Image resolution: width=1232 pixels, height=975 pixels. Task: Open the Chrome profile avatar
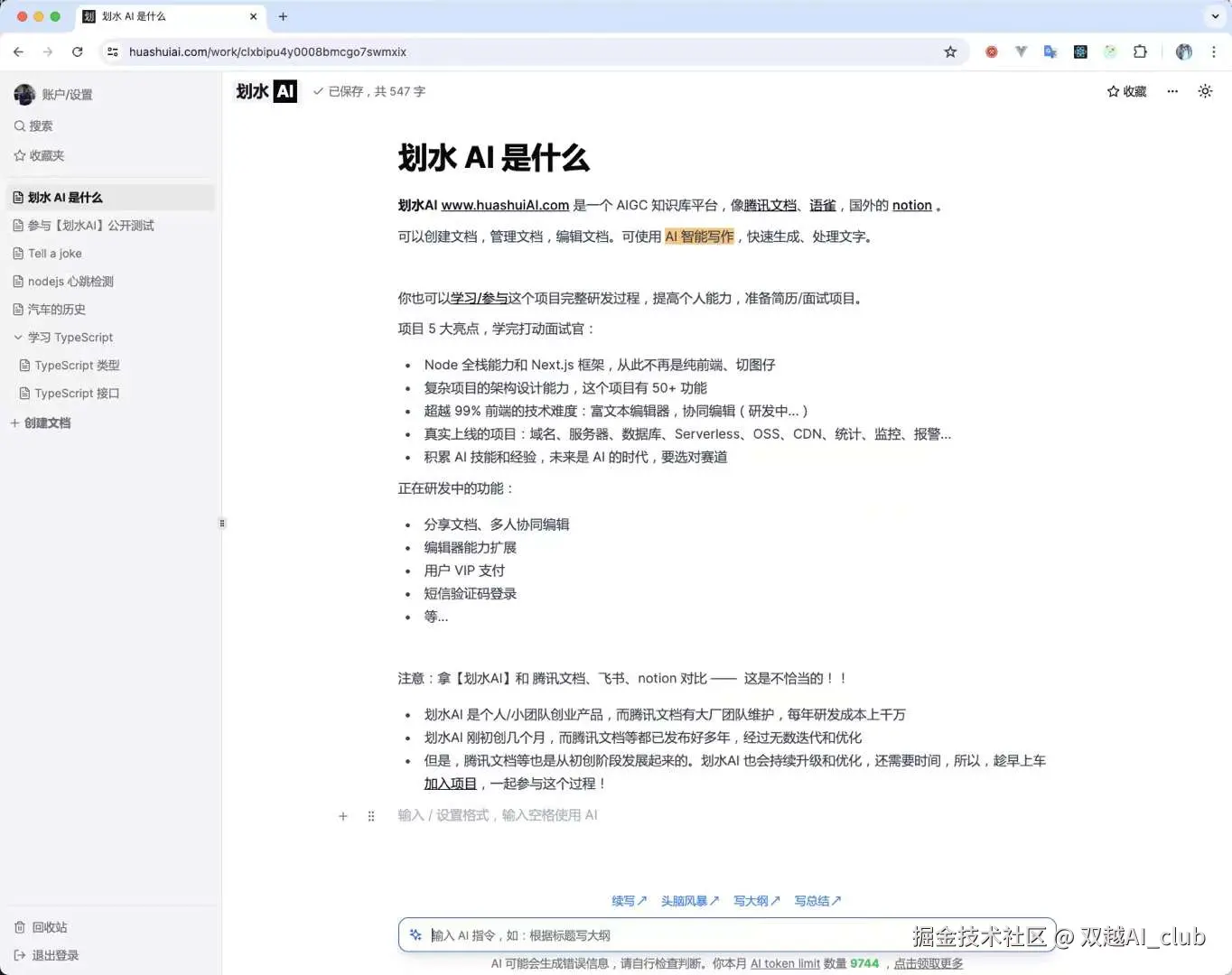[1183, 51]
